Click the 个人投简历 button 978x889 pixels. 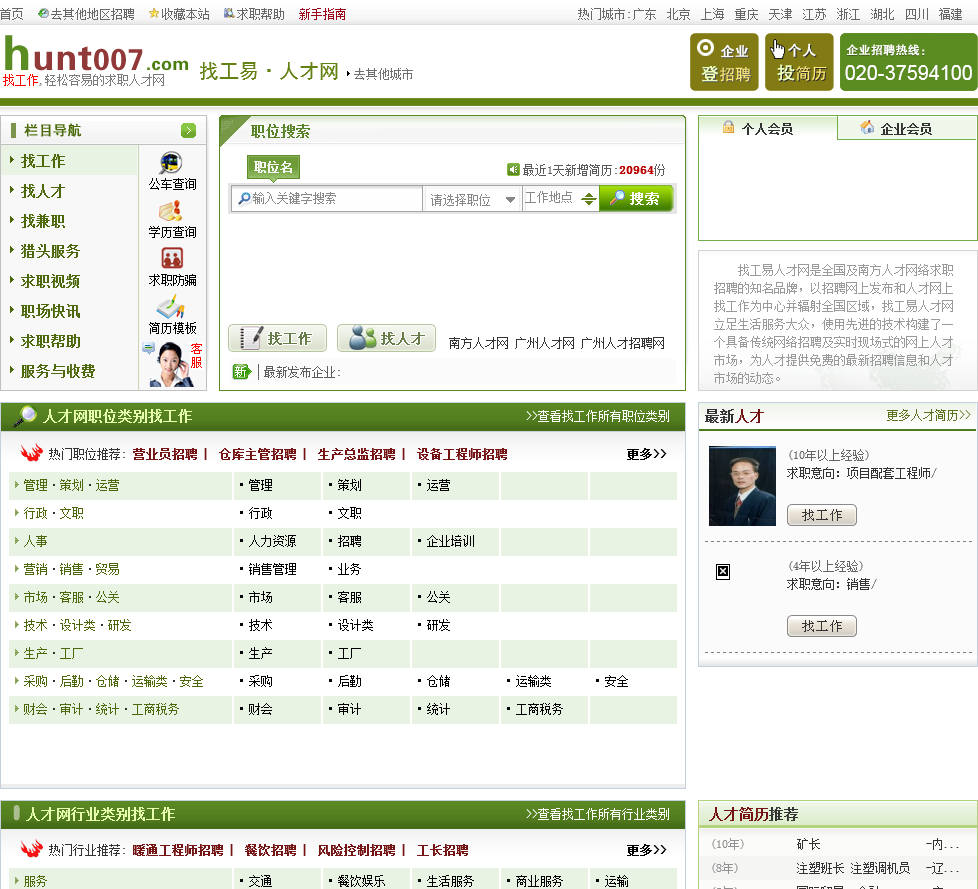tap(800, 62)
